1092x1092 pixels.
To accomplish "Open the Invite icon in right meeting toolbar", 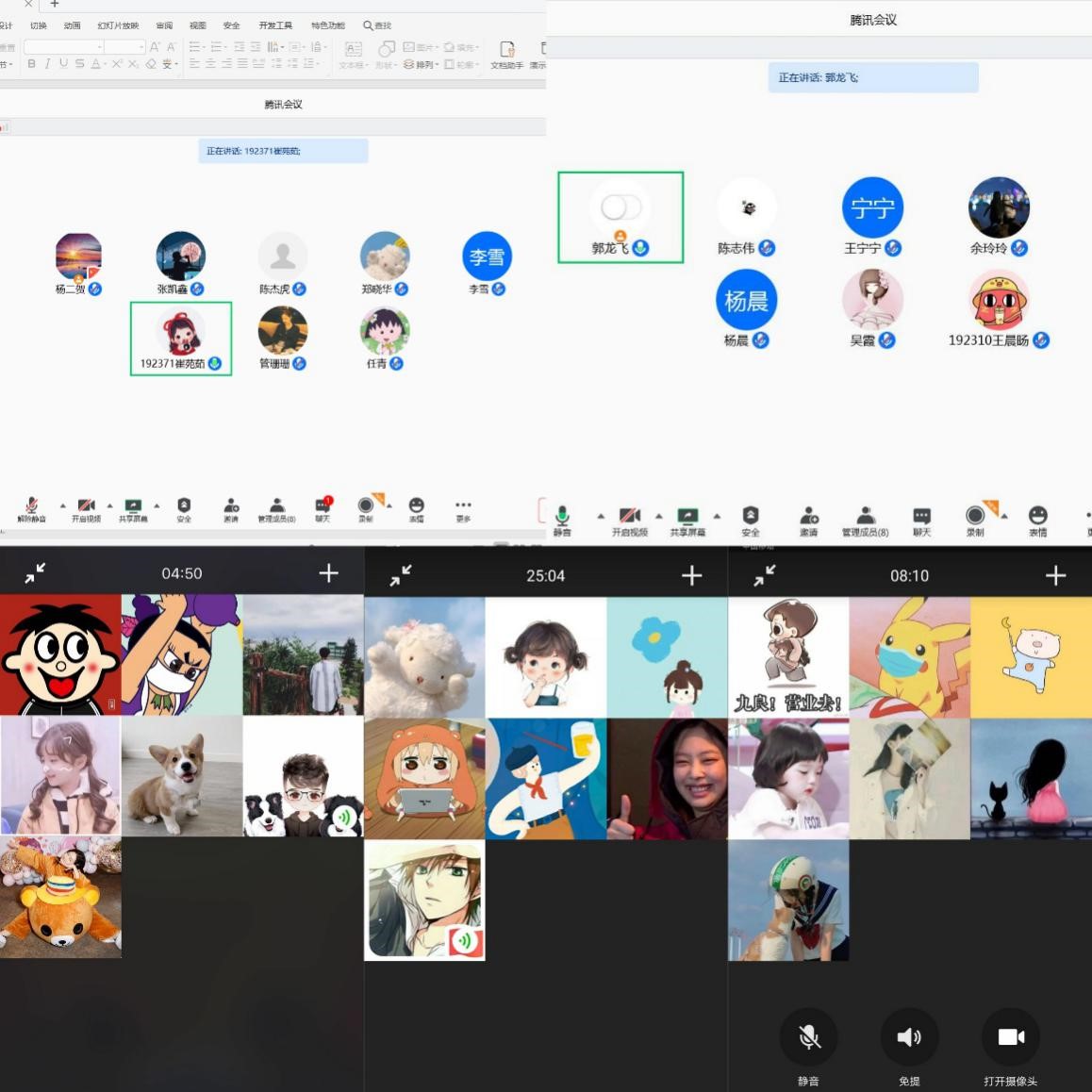I will pos(809,516).
